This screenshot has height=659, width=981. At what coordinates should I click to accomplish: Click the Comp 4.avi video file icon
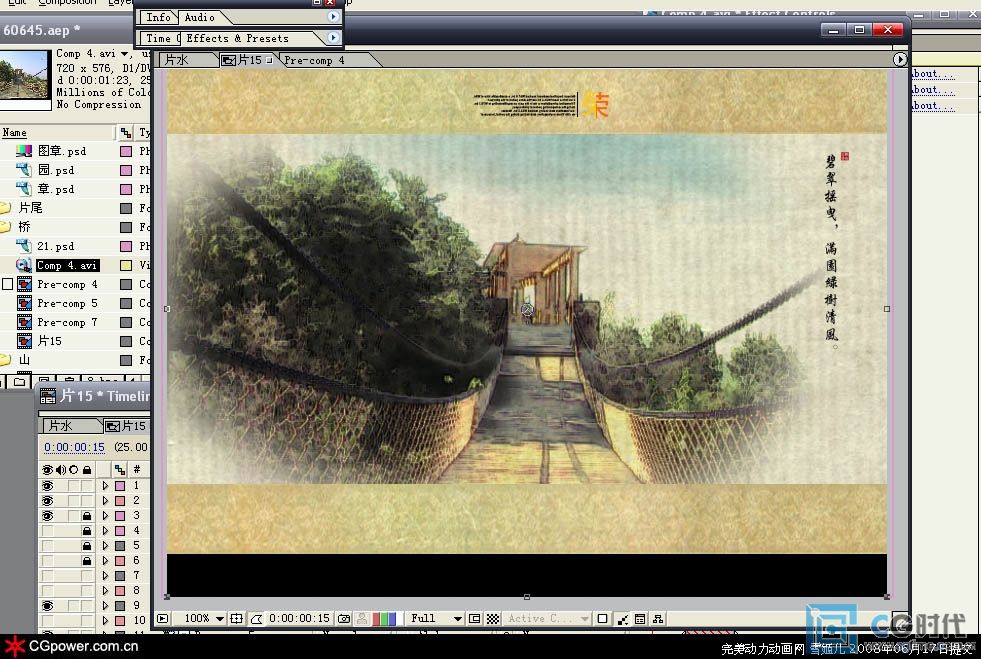[24, 265]
